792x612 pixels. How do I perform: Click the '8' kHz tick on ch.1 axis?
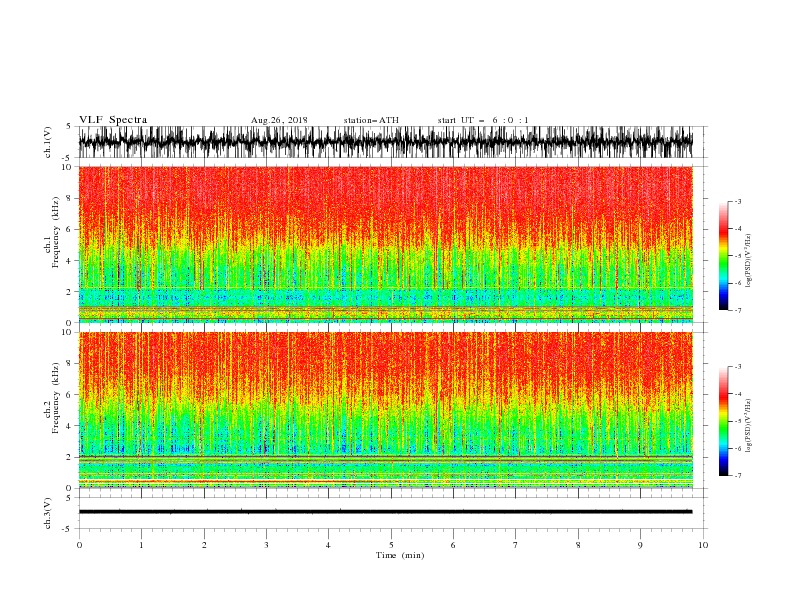pyautogui.click(x=70, y=198)
